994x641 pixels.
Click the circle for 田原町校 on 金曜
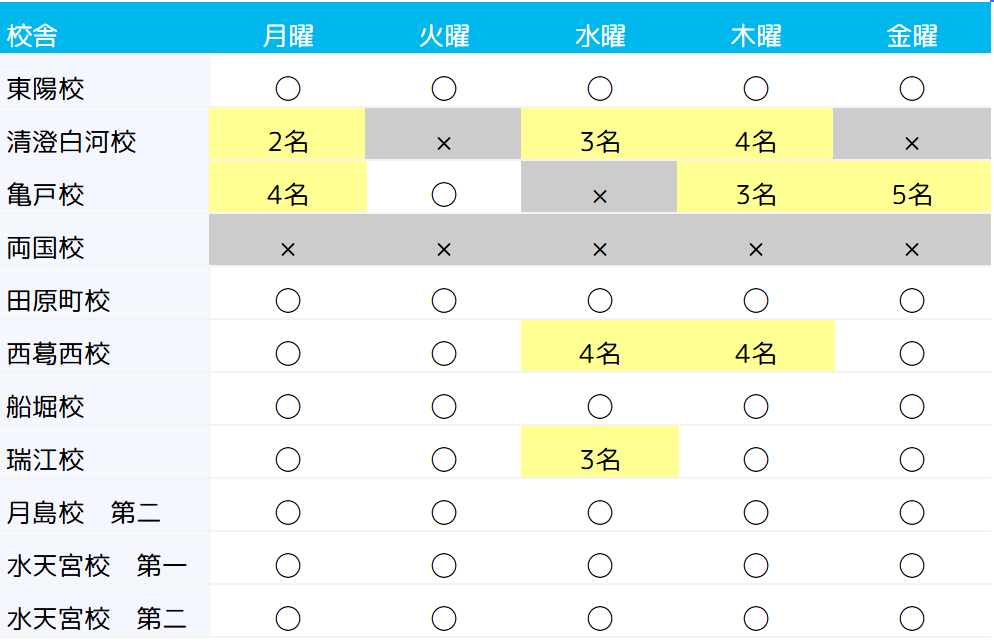[911, 301]
